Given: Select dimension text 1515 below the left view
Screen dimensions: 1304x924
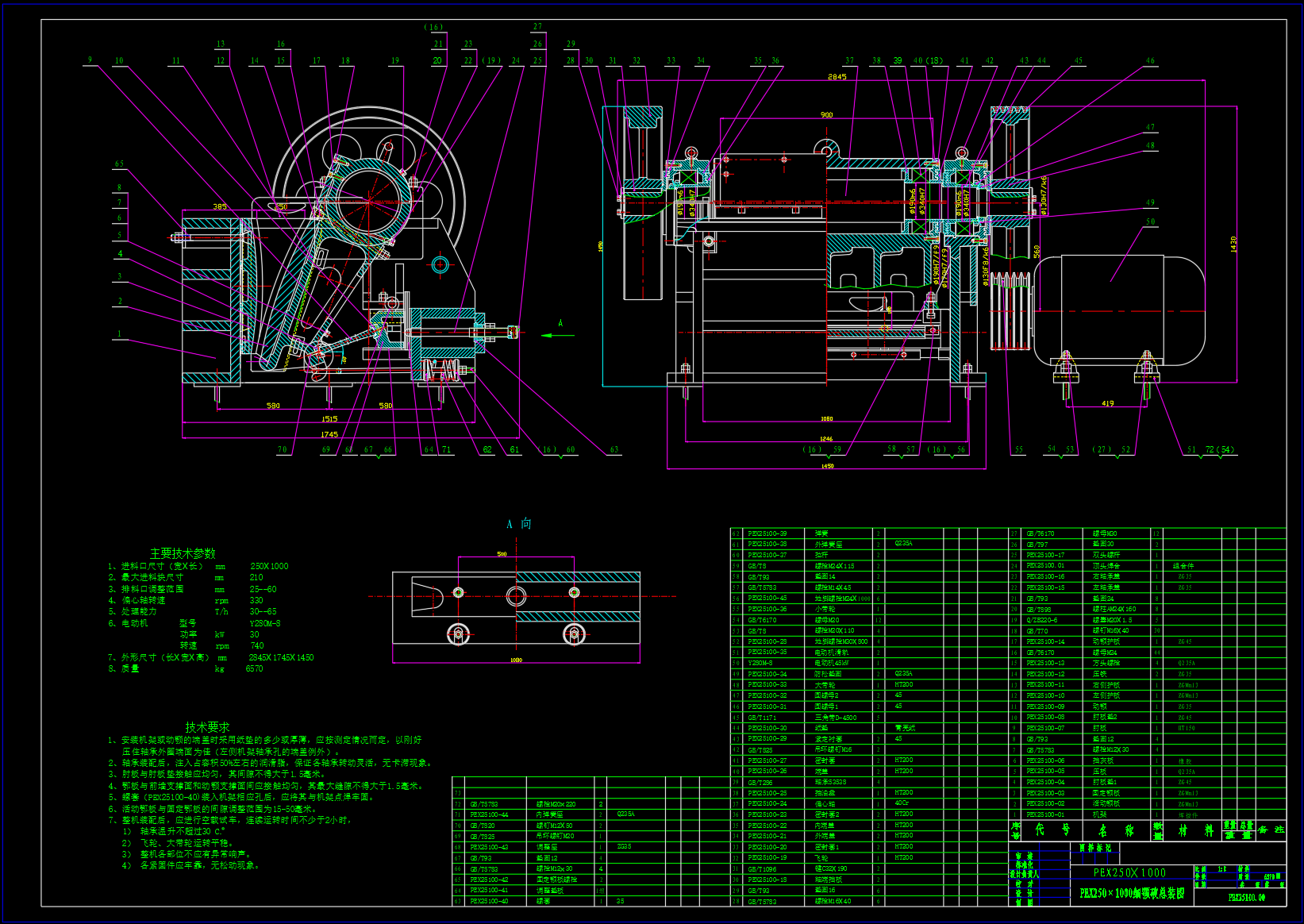Looking at the screenshot, I should coord(329,418).
